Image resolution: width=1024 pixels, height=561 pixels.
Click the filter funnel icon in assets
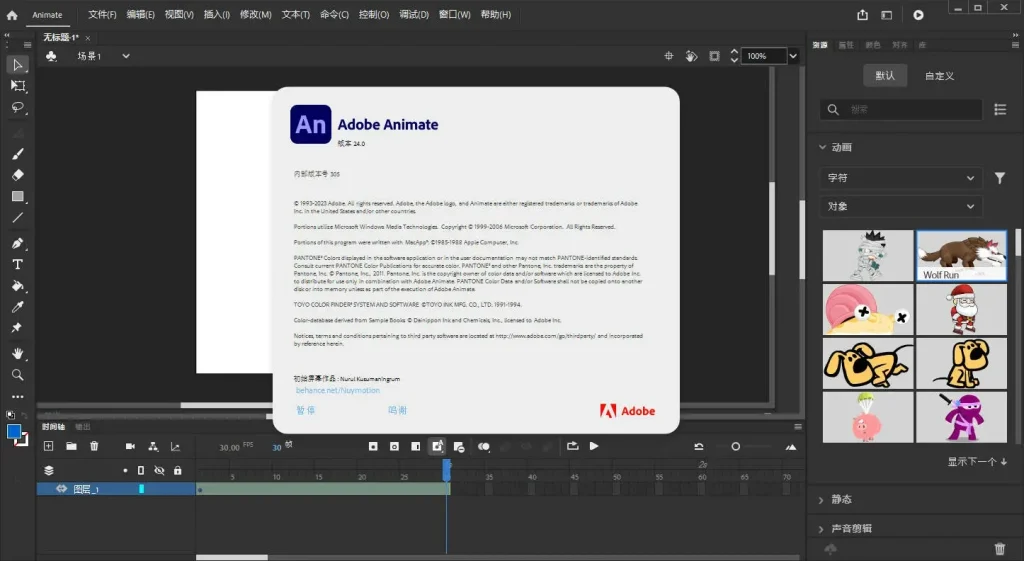click(x=999, y=178)
